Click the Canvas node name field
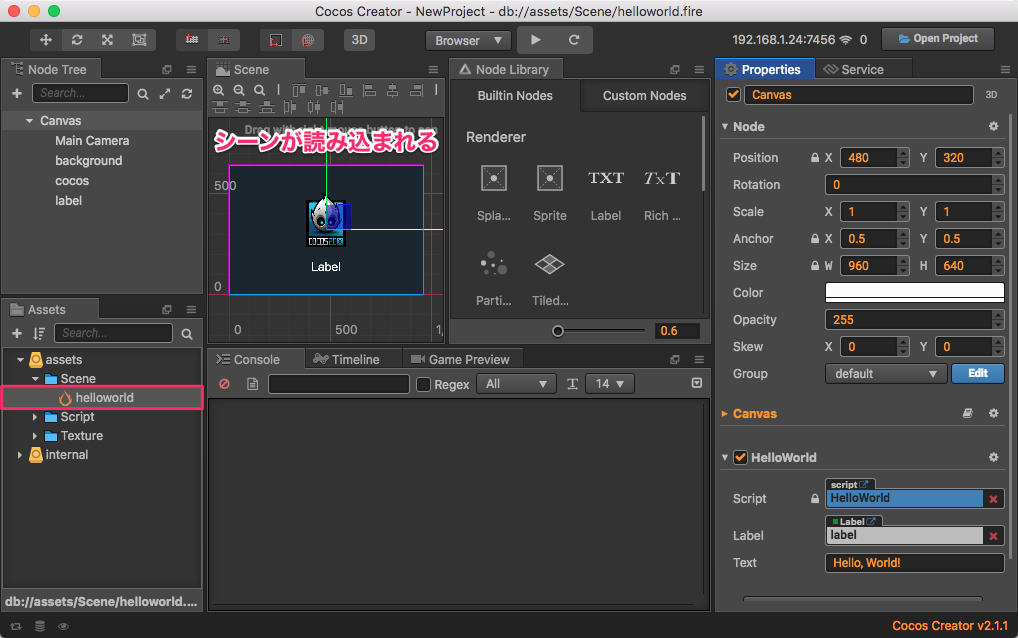 pyautogui.click(x=858, y=95)
